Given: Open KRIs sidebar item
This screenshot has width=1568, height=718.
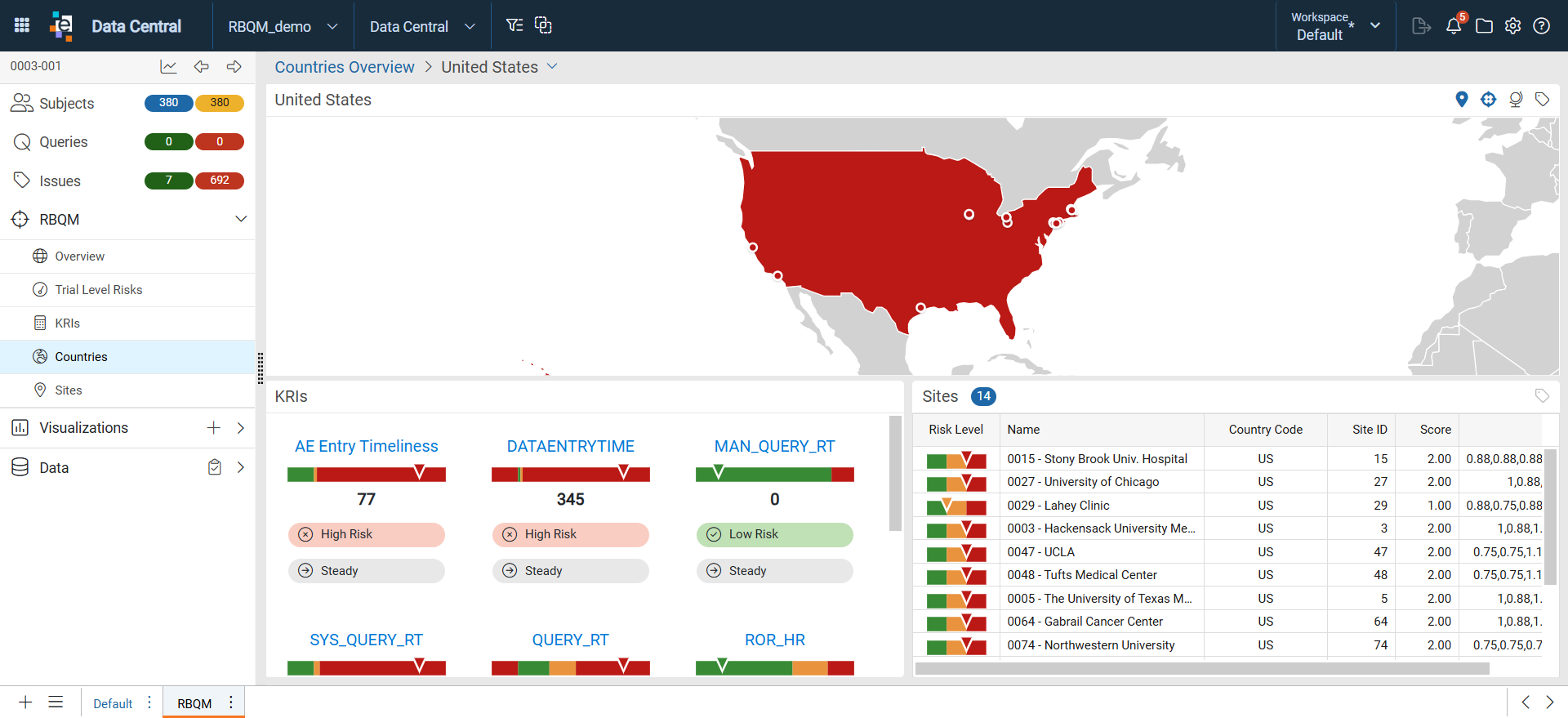Looking at the screenshot, I should (127, 323).
